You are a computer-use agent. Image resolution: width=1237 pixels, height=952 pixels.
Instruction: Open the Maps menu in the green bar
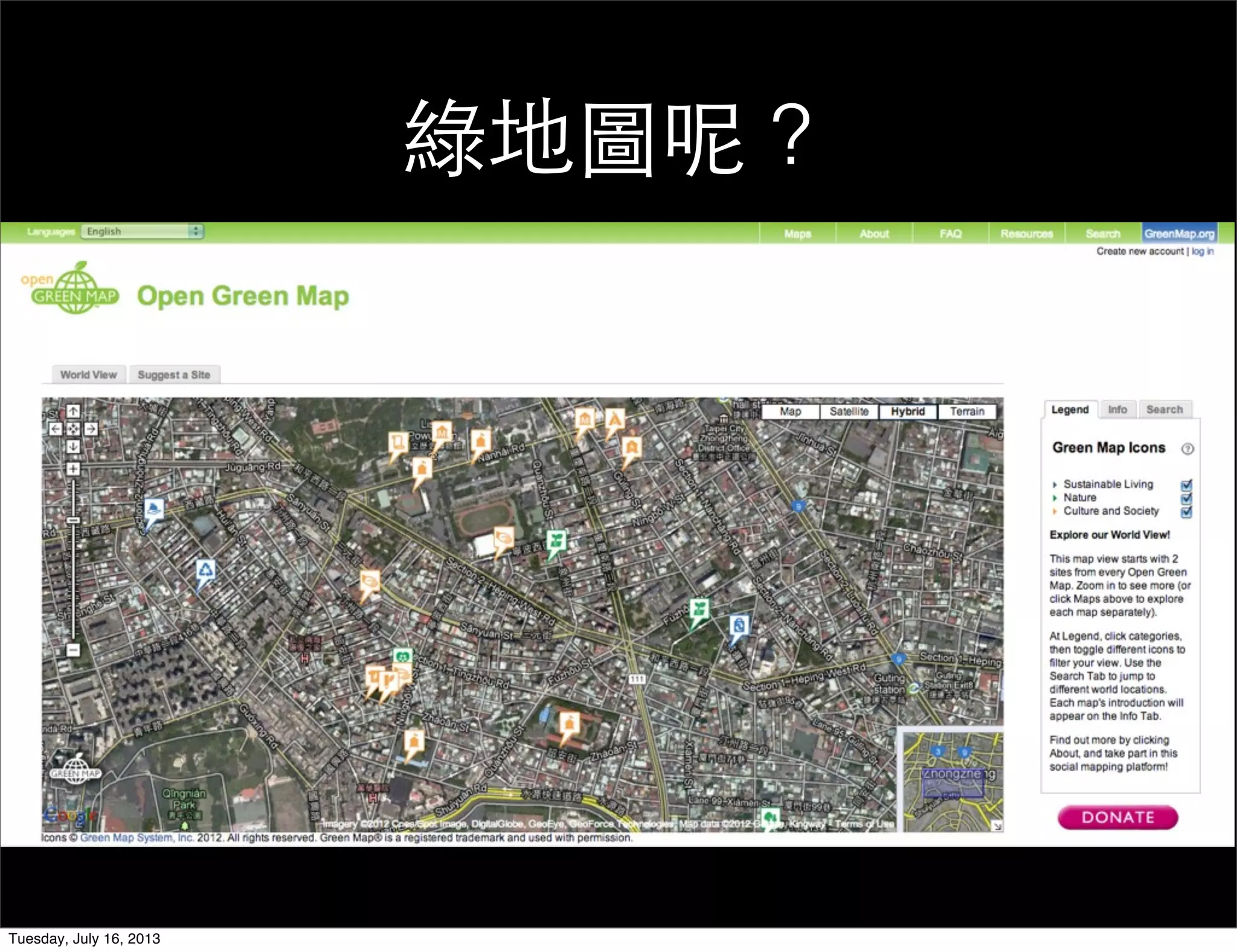797,234
